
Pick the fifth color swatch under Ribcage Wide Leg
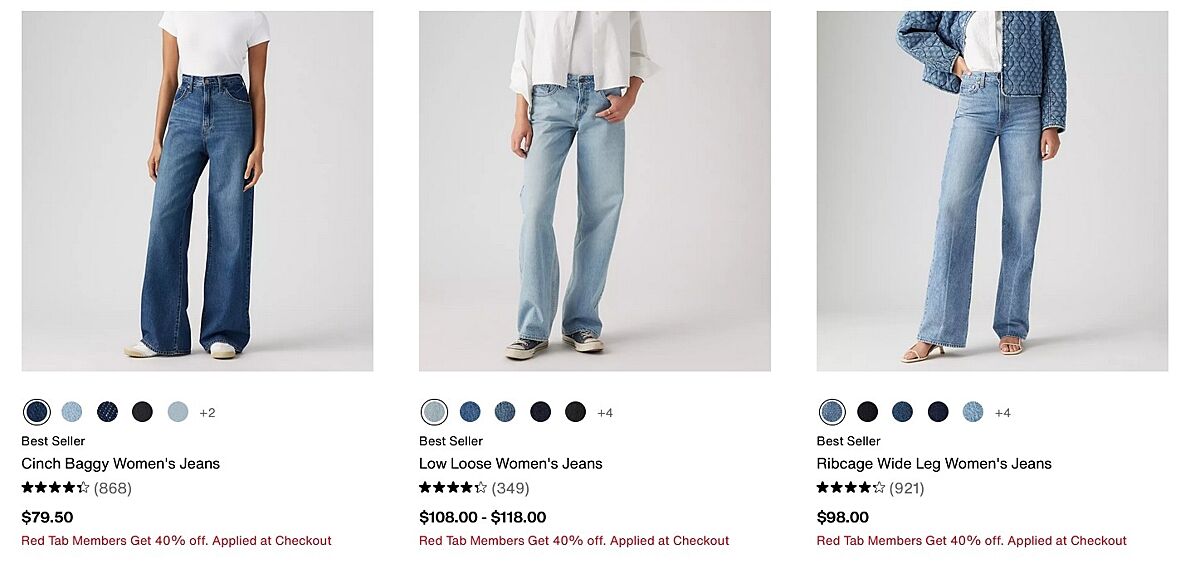point(973,412)
